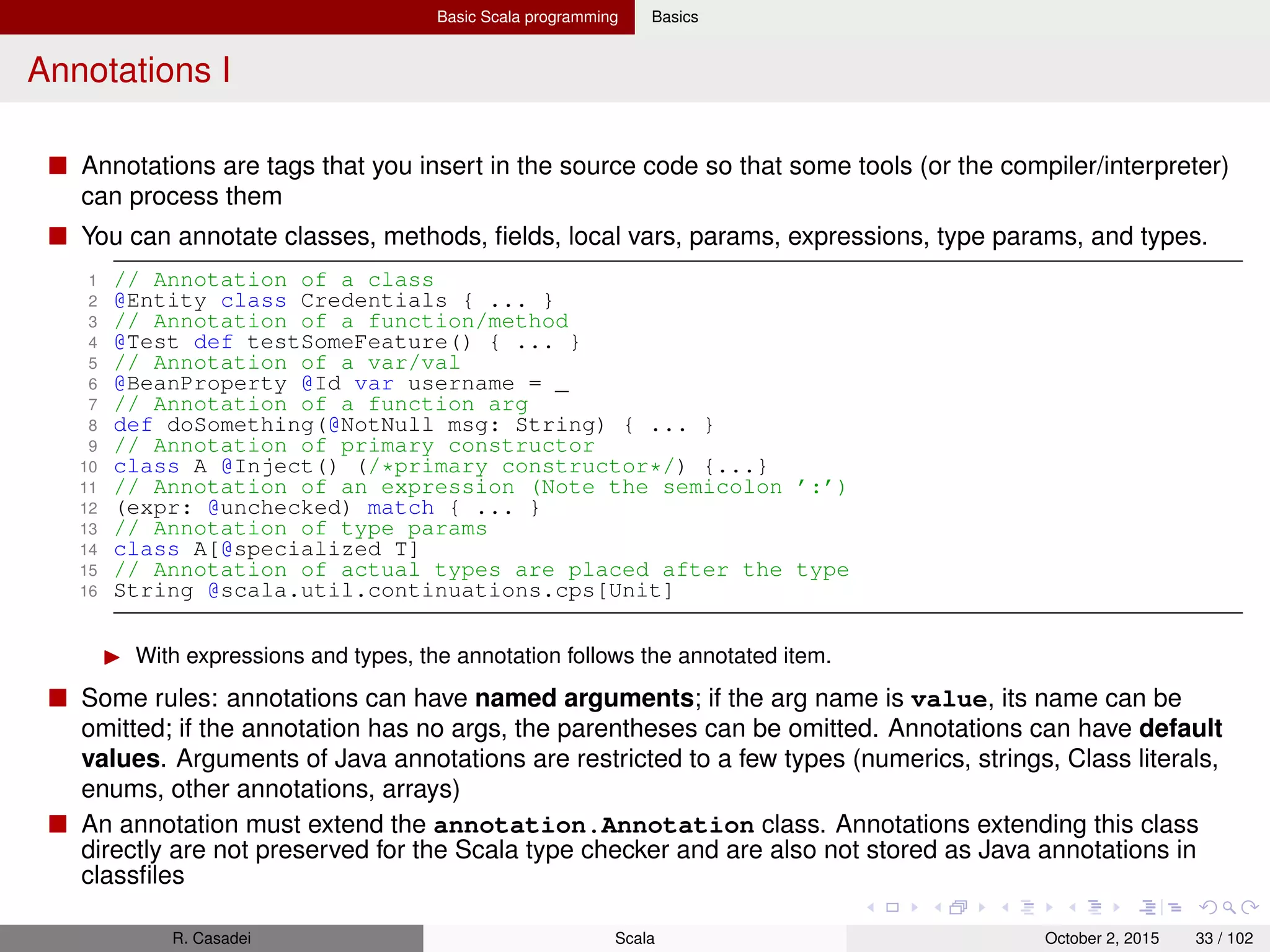Image resolution: width=1270 pixels, height=952 pixels.
Task: Click previous subsection arrow
Action: point(1005,907)
